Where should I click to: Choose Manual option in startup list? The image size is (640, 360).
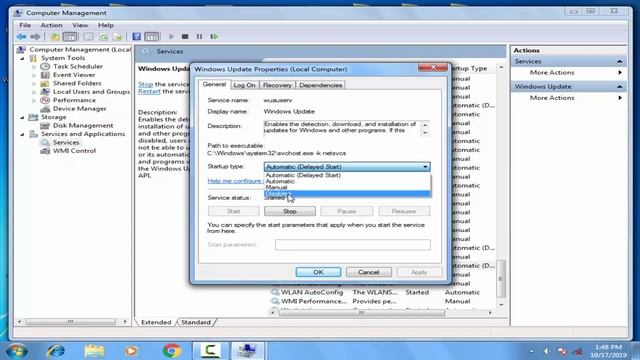[347, 187]
